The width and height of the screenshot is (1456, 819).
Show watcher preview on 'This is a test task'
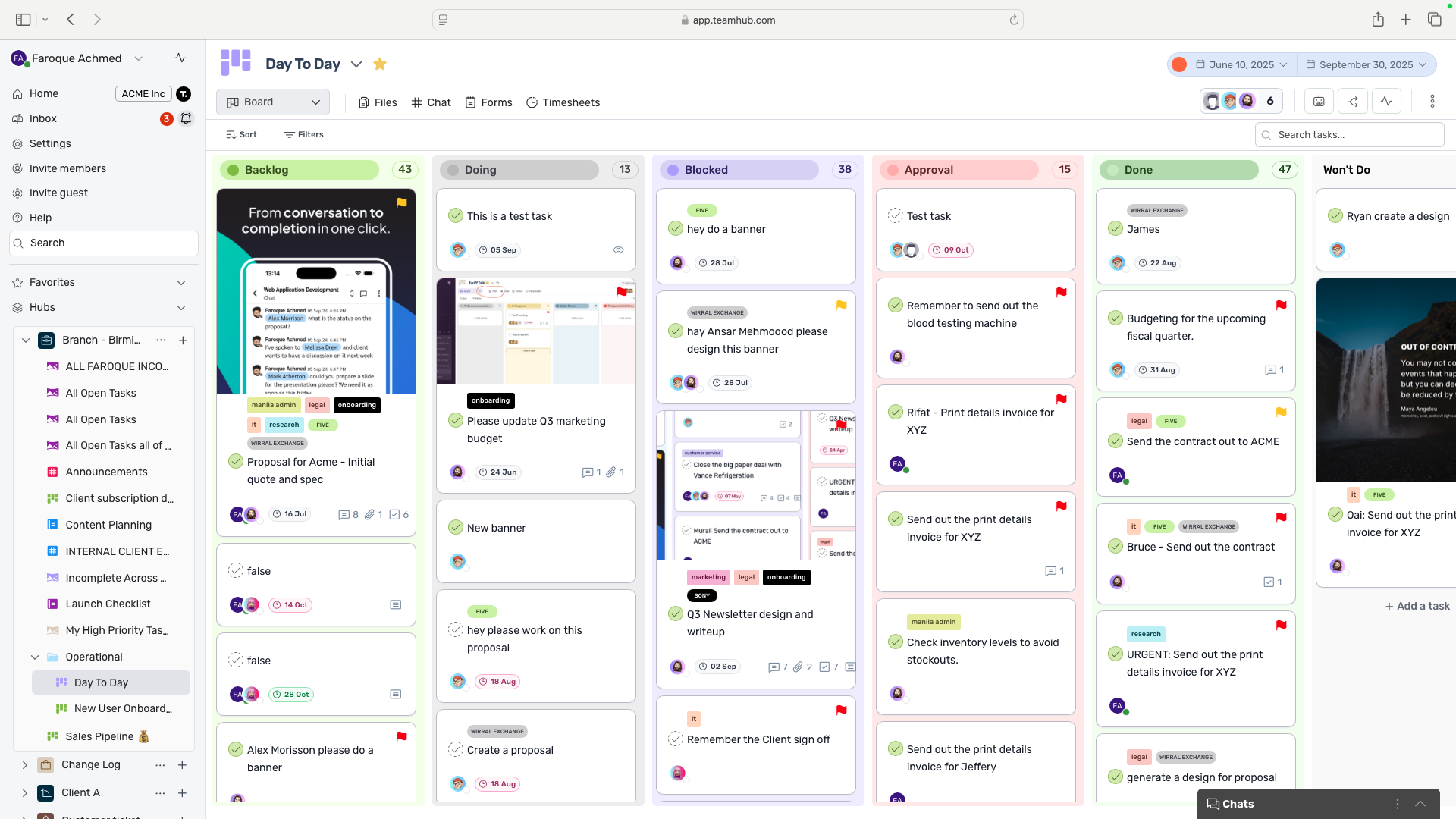619,249
